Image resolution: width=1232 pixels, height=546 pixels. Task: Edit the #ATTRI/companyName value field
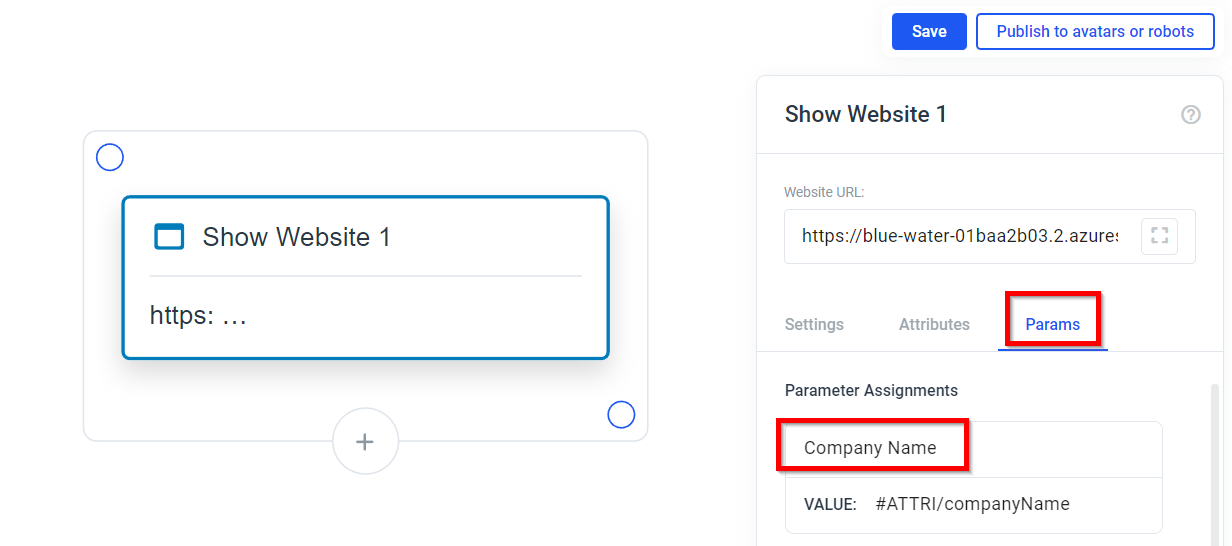pyautogui.click(x=973, y=505)
